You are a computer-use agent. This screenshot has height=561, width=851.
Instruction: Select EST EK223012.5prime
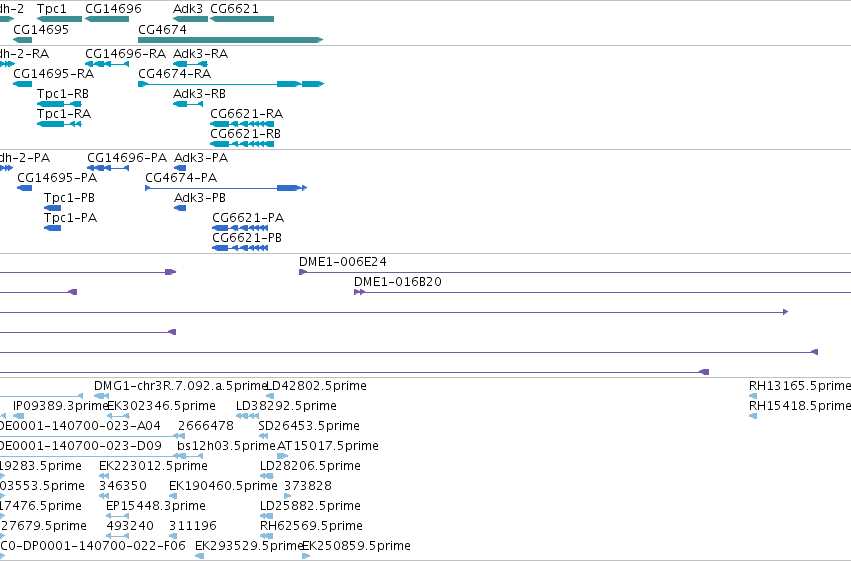click(x=153, y=467)
